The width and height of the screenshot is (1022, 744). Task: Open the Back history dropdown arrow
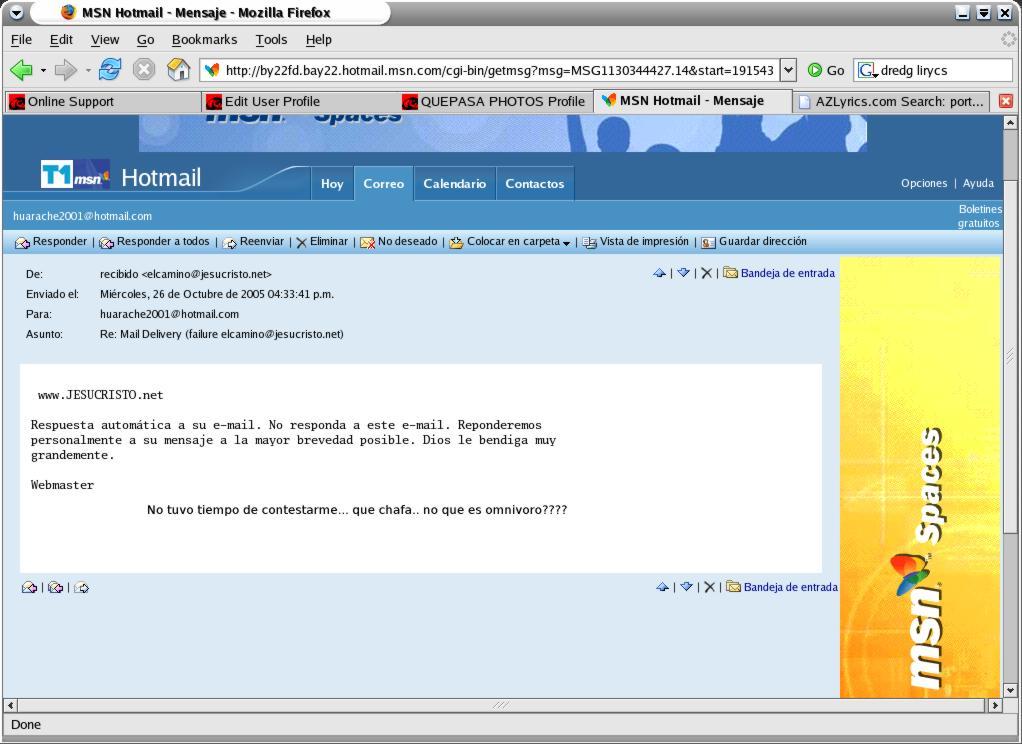pyautogui.click(x=43, y=70)
